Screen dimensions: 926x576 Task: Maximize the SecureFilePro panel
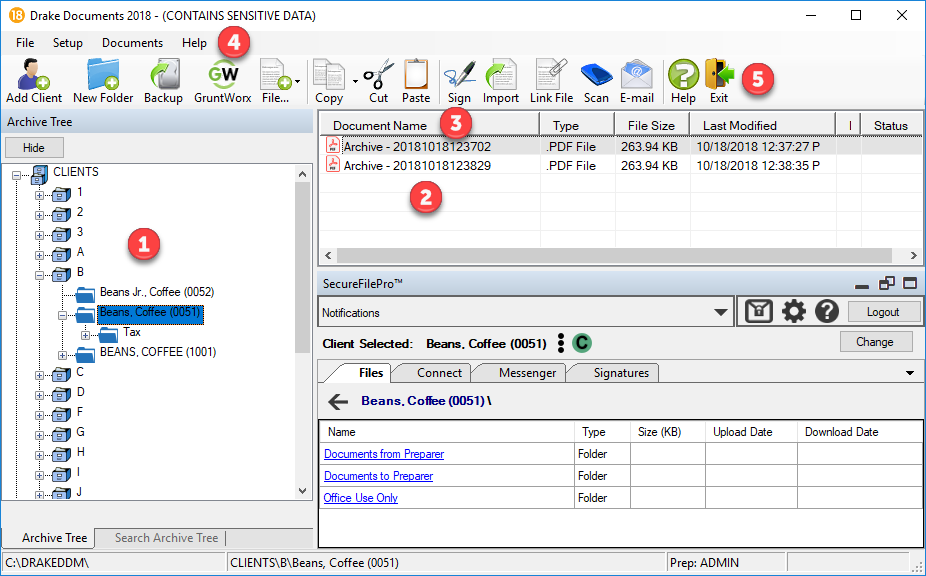pos(910,284)
